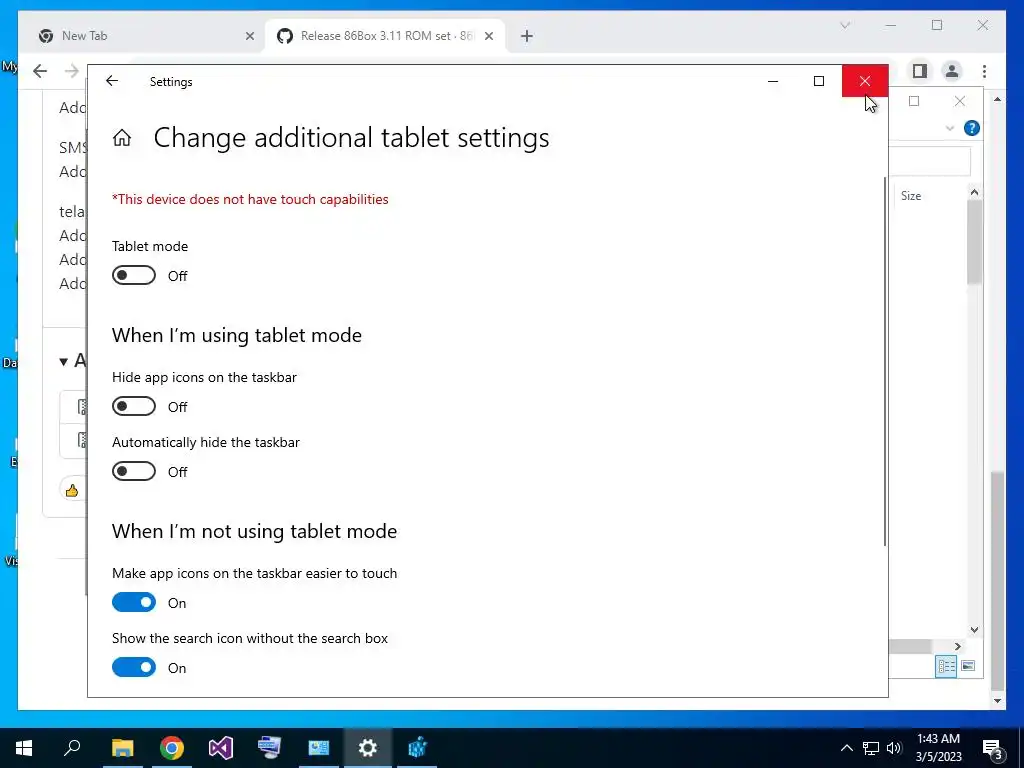Go back using the Settings back arrow
The height and width of the screenshot is (768, 1024).
112,81
